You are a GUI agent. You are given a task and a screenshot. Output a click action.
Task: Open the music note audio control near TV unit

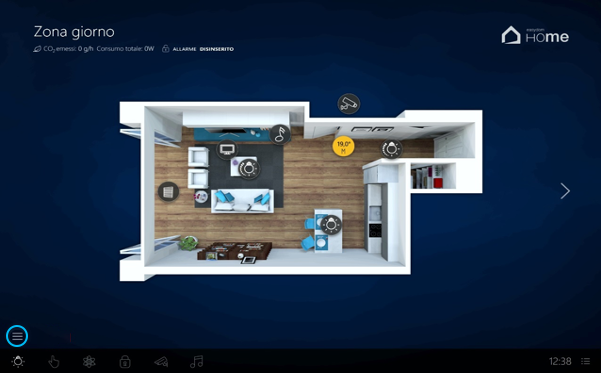pyautogui.click(x=280, y=134)
